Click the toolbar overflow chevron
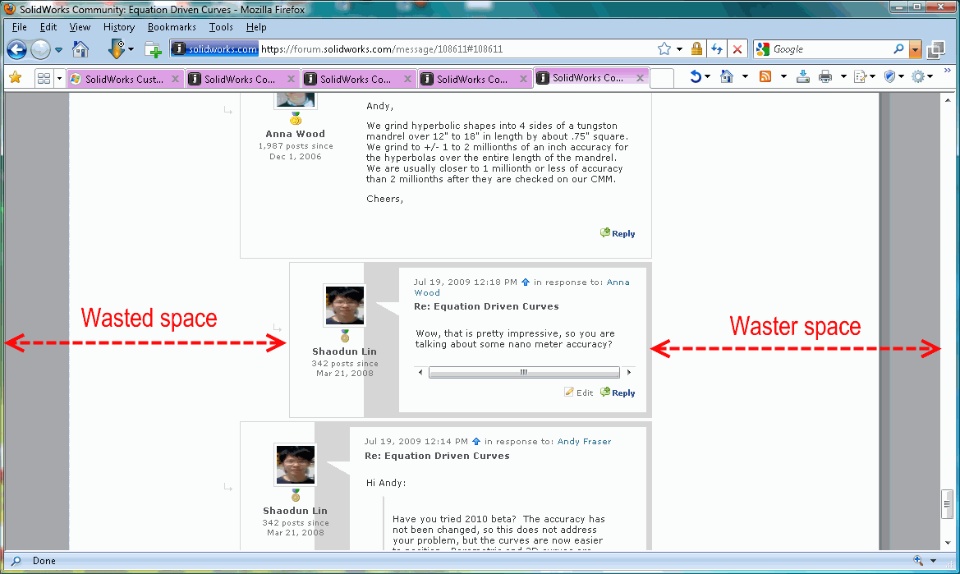 click(947, 71)
